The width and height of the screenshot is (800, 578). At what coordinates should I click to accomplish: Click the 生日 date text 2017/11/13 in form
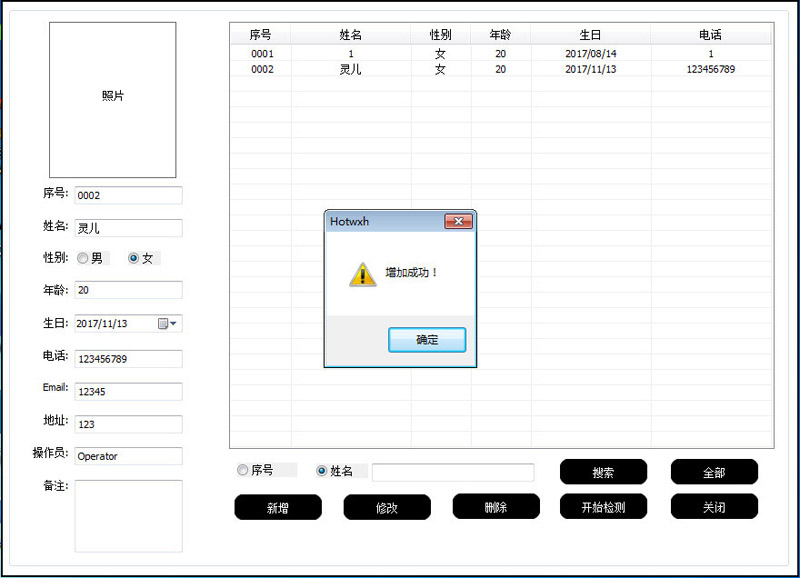point(102,323)
